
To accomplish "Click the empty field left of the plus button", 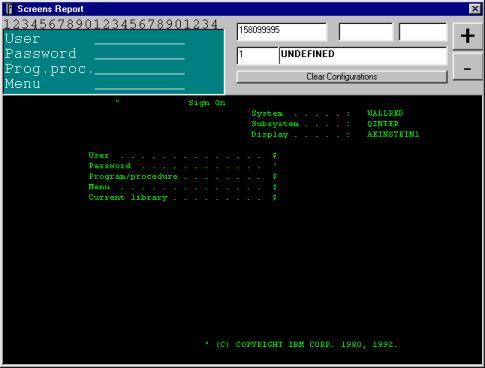I will click(x=423, y=32).
